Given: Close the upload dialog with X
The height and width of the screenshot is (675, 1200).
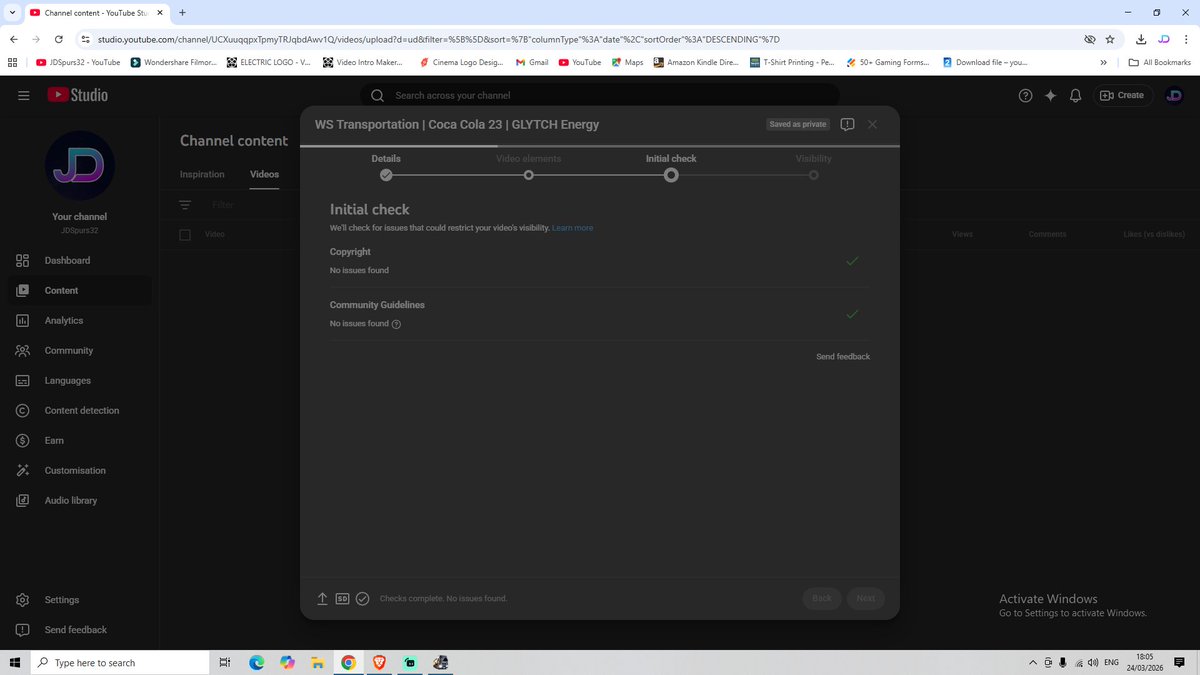Looking at the screenshot, I should [x=872, y=124].
